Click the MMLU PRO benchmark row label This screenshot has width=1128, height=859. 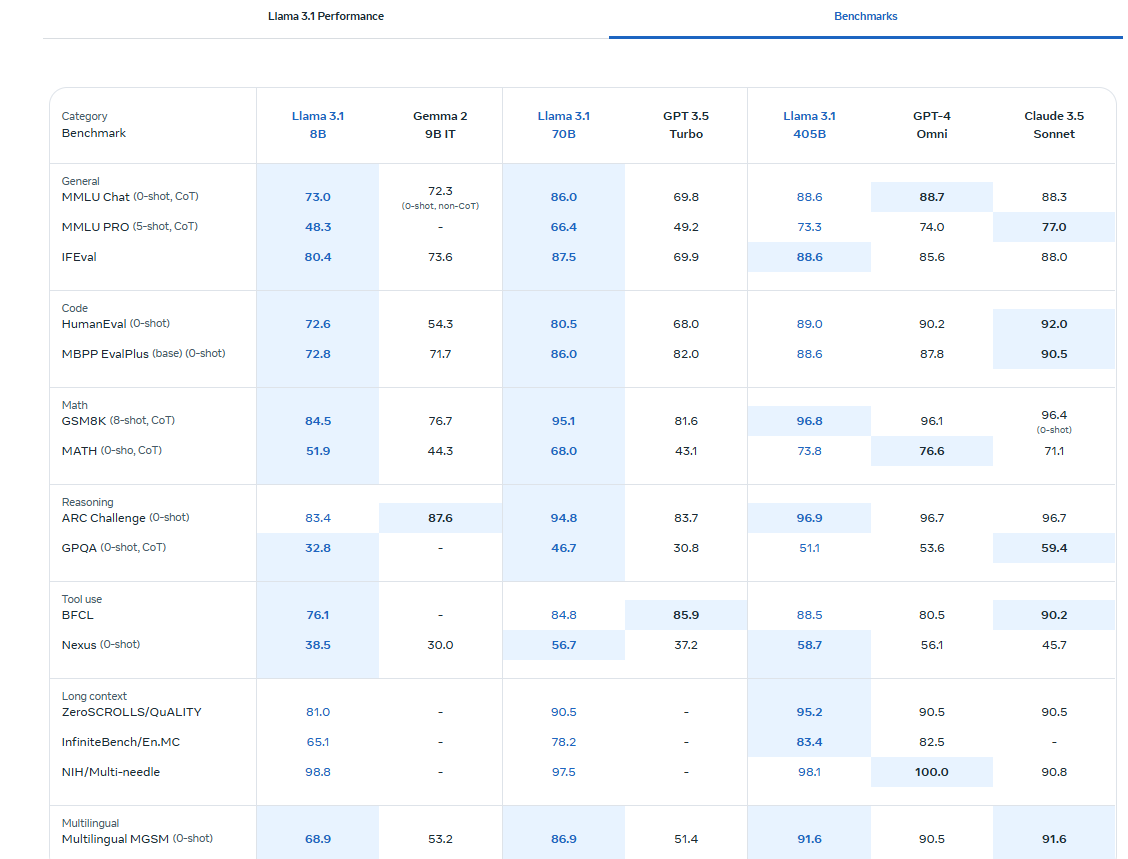[x=129, y=227]
